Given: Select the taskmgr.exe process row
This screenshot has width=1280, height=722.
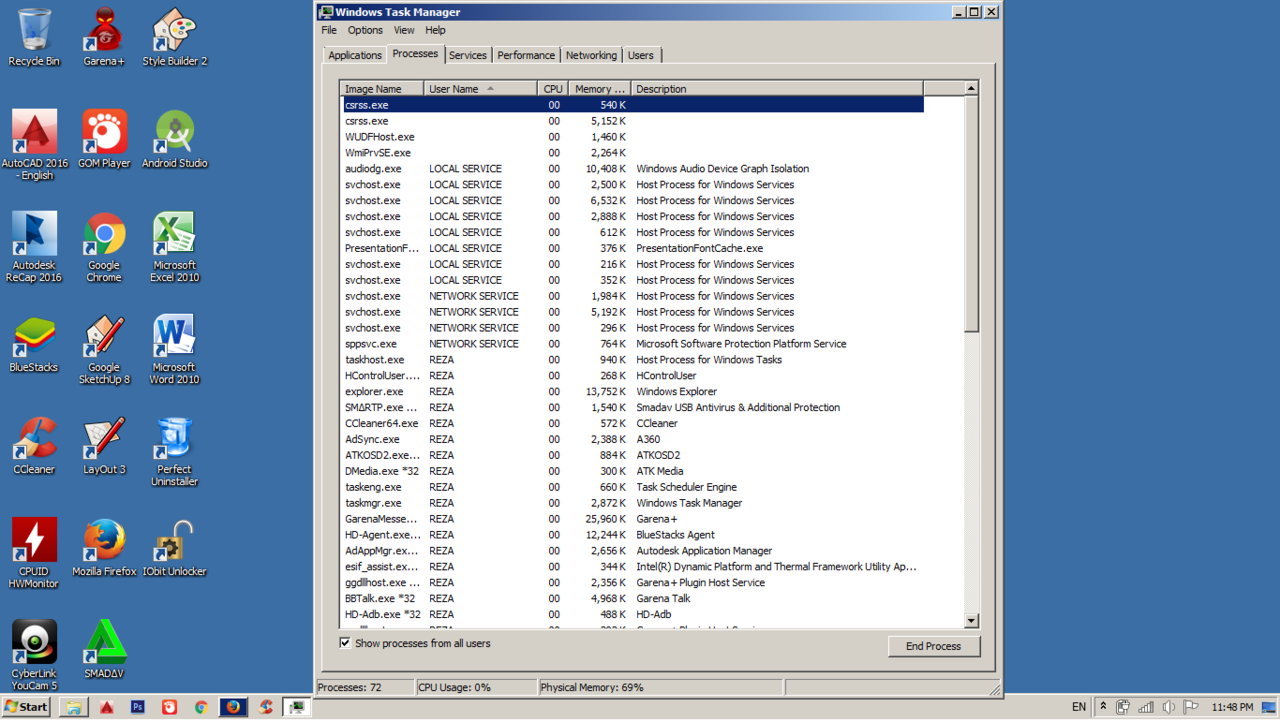Looking at the screenshot, I should tap(632, 503).
